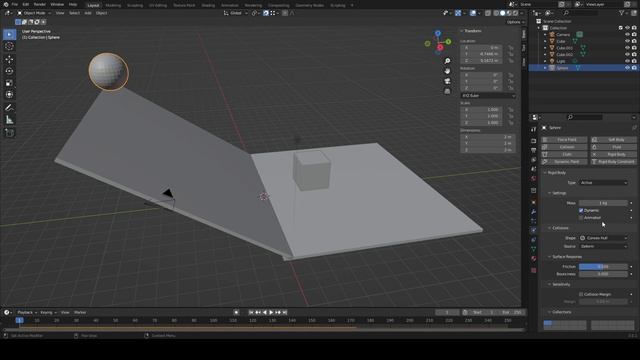The width and height of the screenshot is (640, 360).
Task: Disable render for Cube in outliner
Action: [x=634, y=41]
